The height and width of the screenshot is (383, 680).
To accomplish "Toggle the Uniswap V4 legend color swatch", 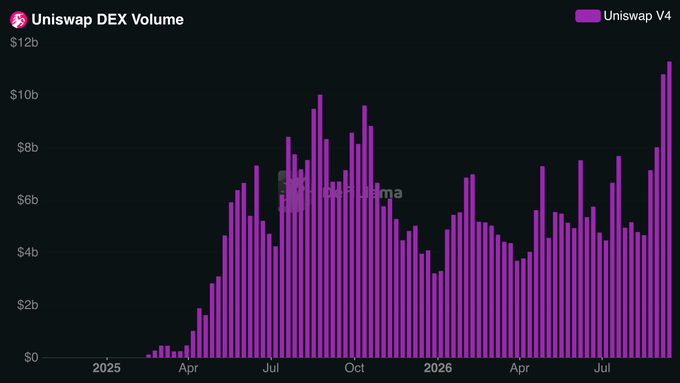I will [x=588, y=16].
